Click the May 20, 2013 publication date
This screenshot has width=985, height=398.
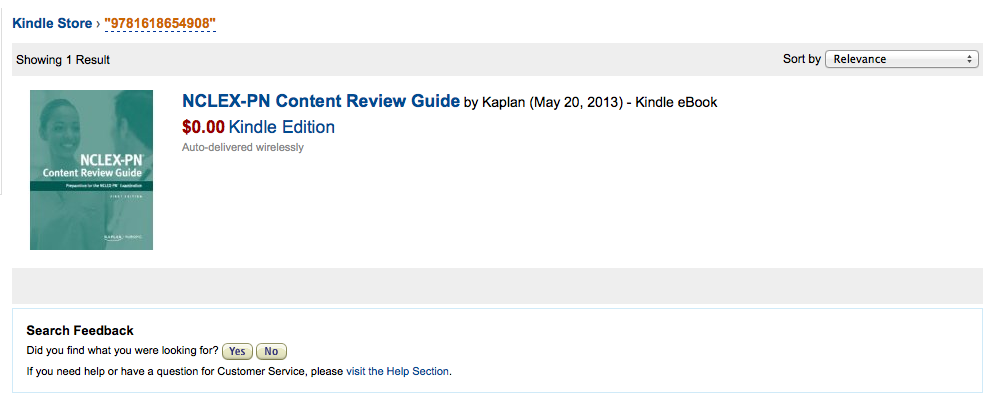[577, 102]
